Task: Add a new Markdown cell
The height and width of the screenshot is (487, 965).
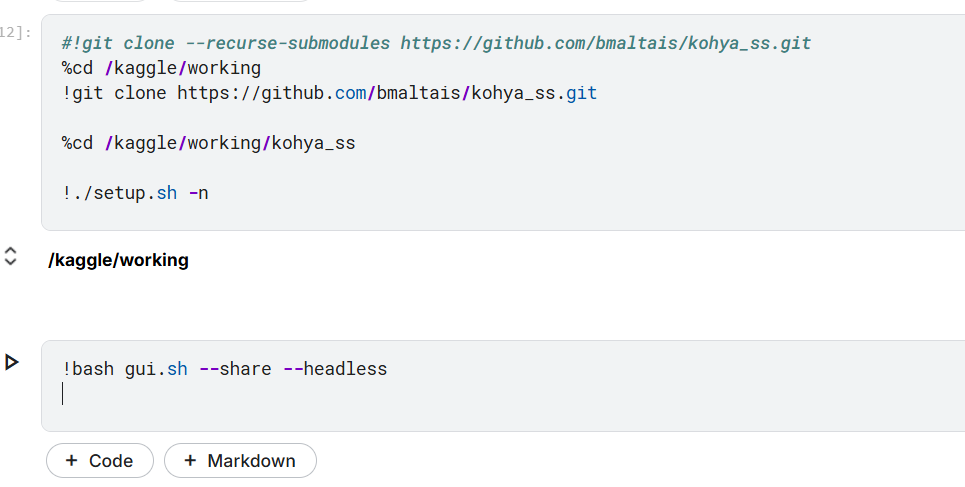Action: 240,461
